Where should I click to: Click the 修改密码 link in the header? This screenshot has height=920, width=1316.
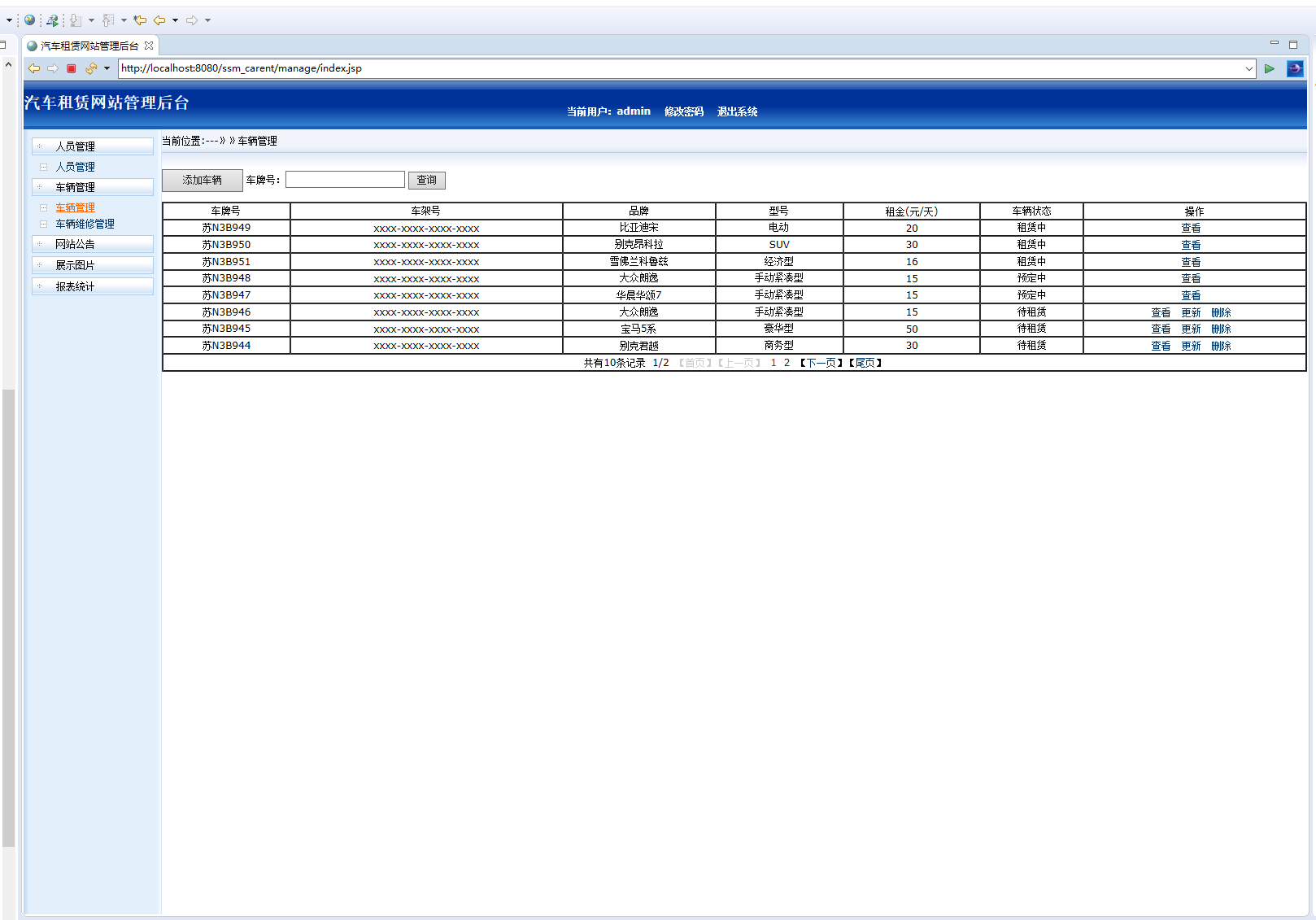(684, 111)
